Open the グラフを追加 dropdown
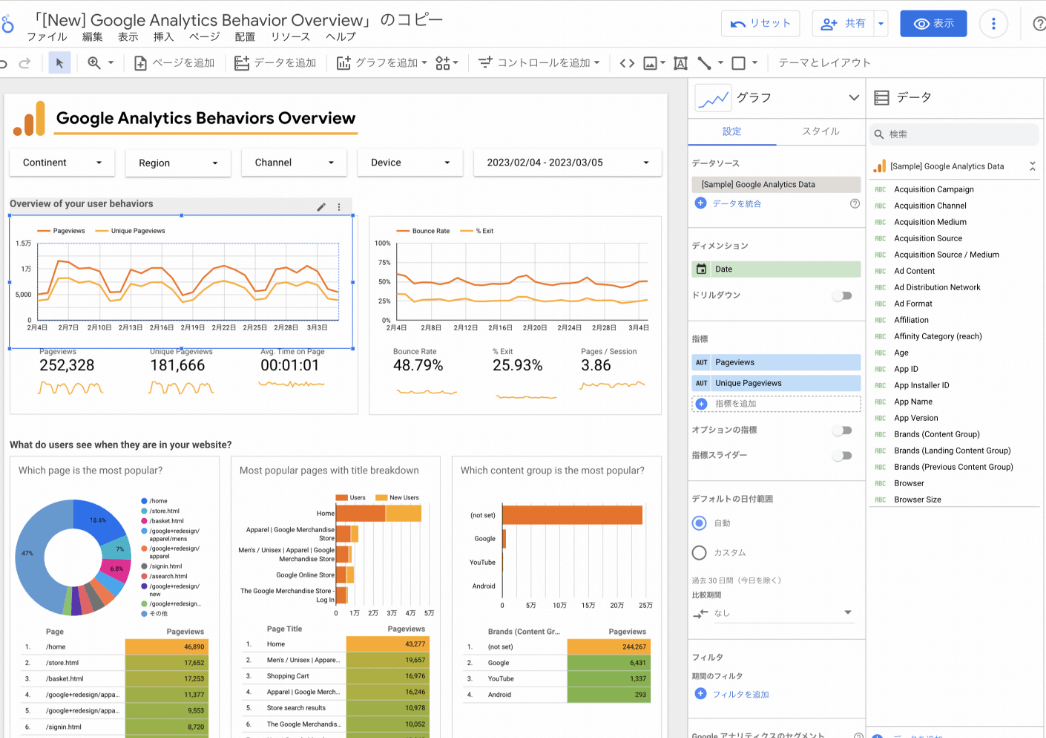 [382, 63]
